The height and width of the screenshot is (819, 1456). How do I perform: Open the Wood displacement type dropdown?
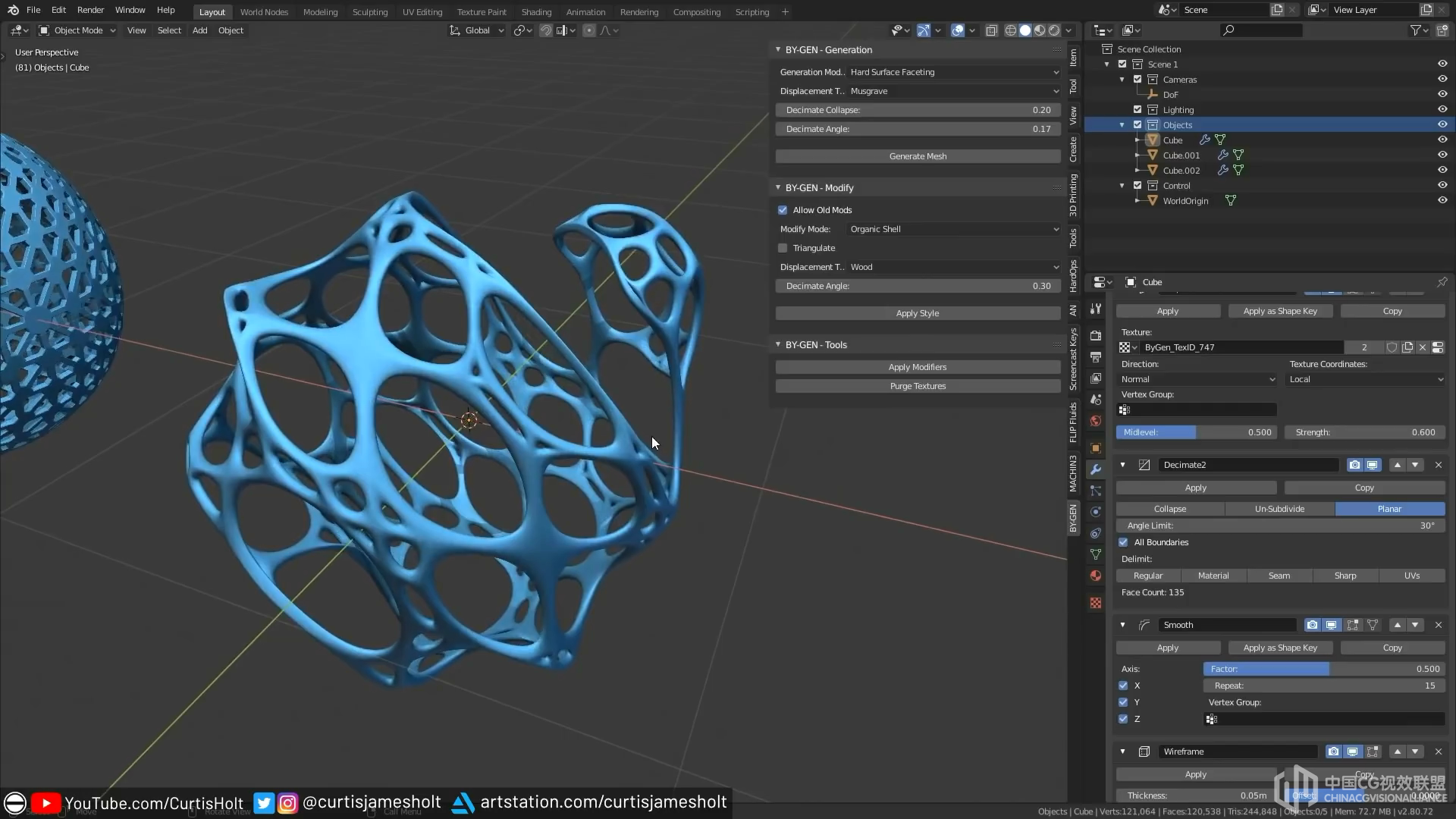(954, 267)
